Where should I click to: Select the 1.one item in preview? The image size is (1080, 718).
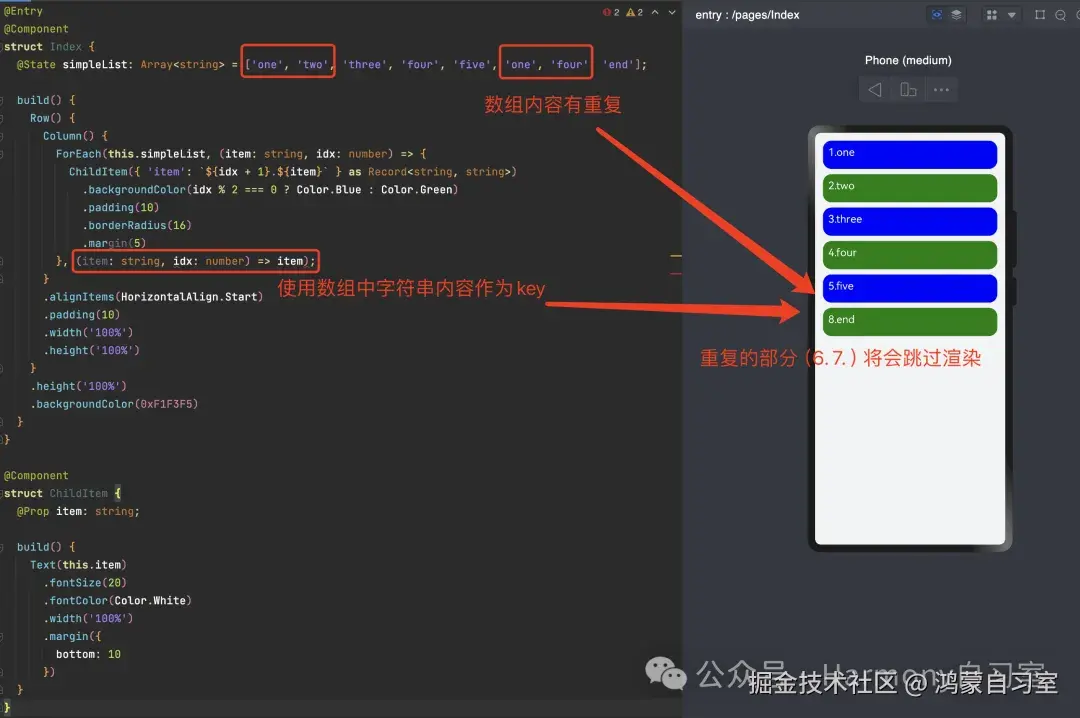[x=910, y=154]
